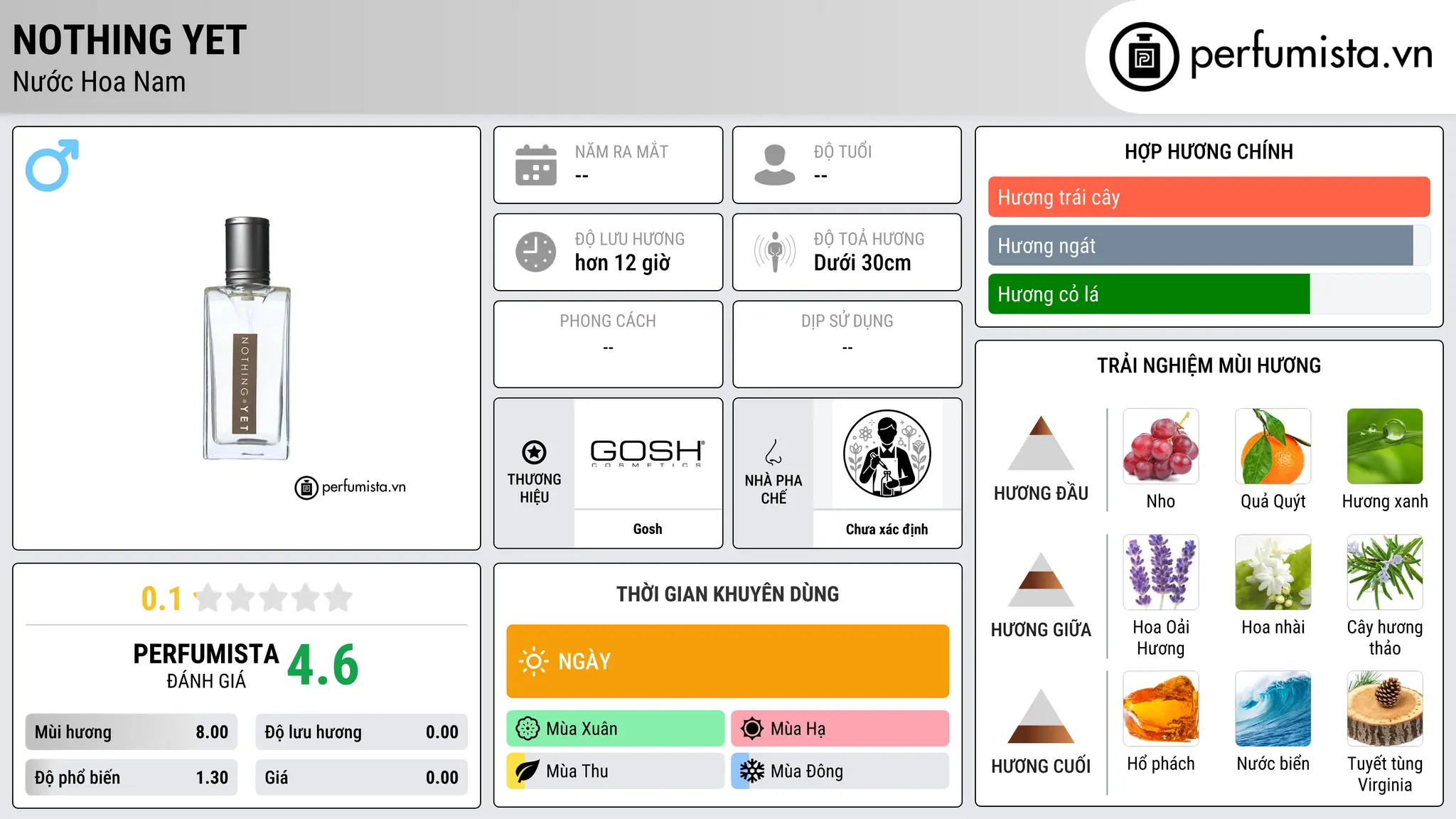Select the Nho grape note image

(x=1161, y=446)
